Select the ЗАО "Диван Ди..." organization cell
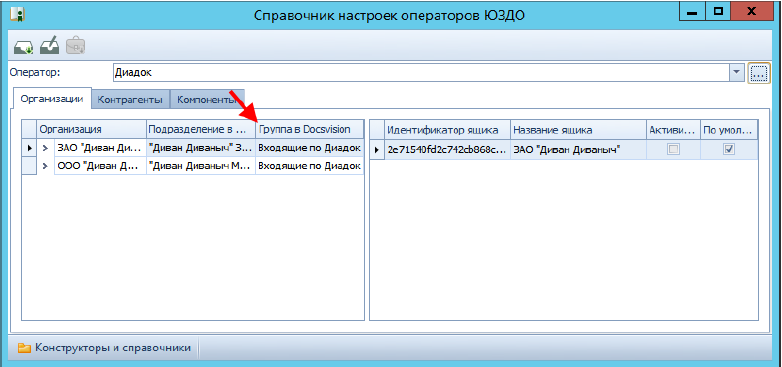The height and width of the screenshot is (367, 782). pyautogui.click(x=100, y=148)
